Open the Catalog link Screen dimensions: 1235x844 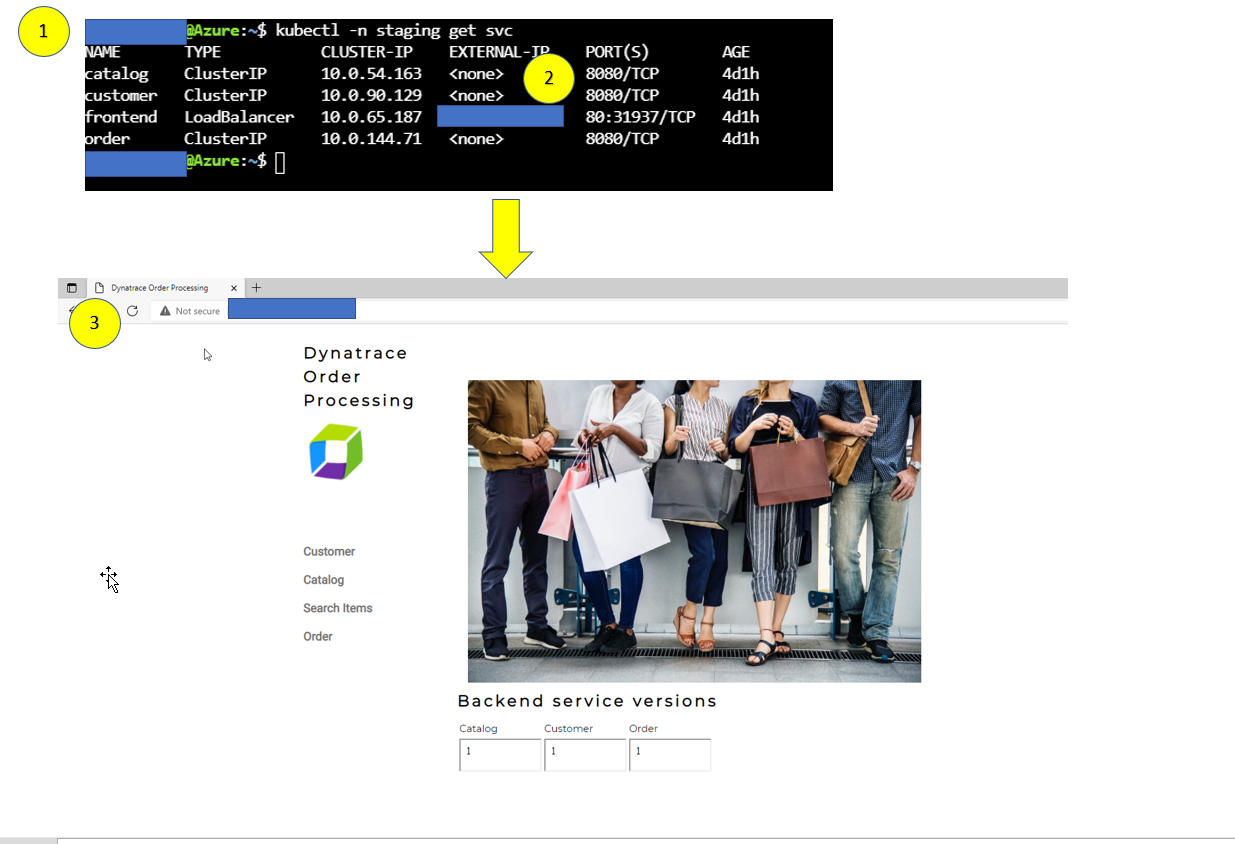tap(323, 580)
